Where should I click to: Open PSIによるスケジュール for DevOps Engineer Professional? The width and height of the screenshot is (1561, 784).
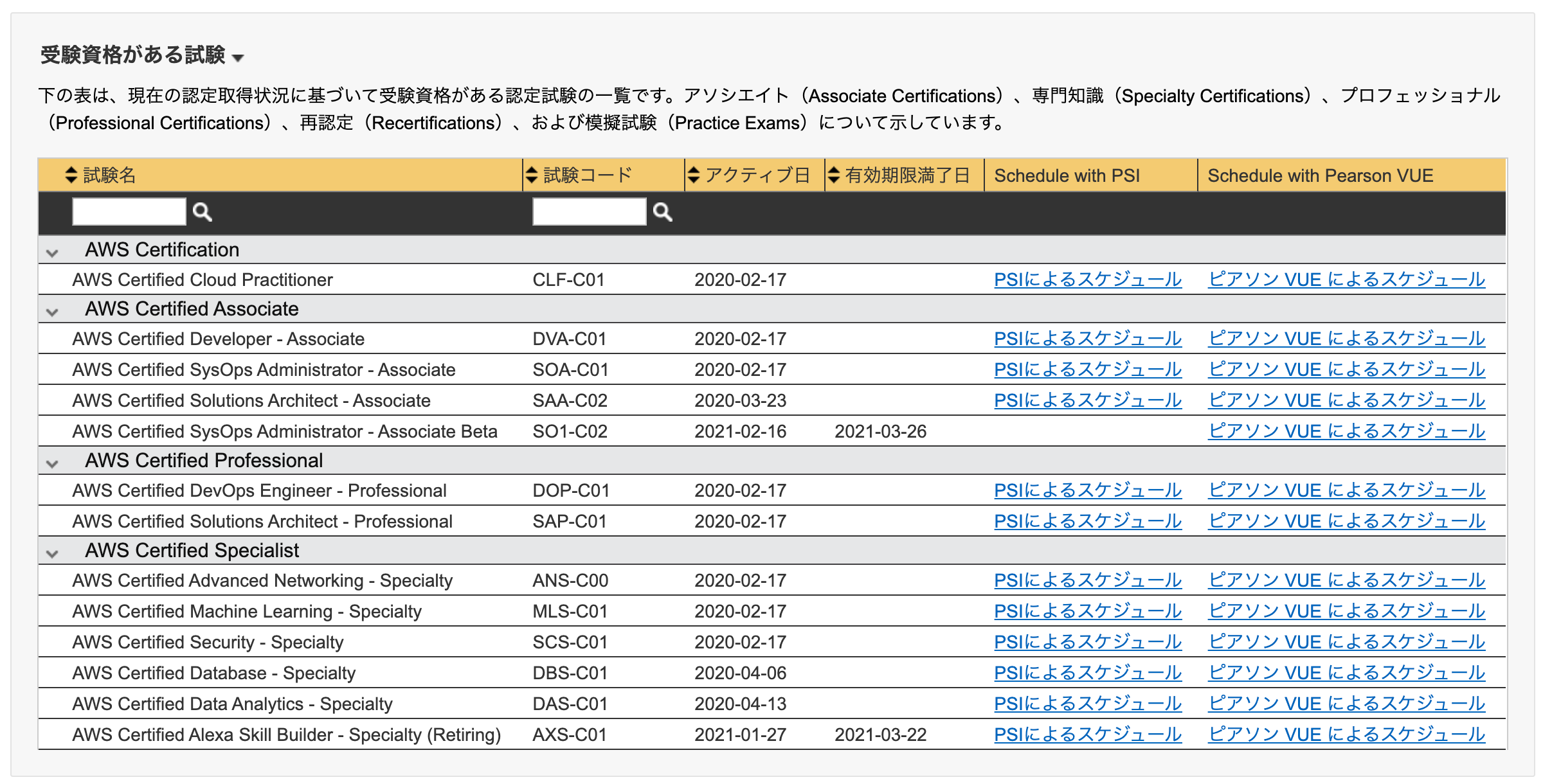(1088, 490)
